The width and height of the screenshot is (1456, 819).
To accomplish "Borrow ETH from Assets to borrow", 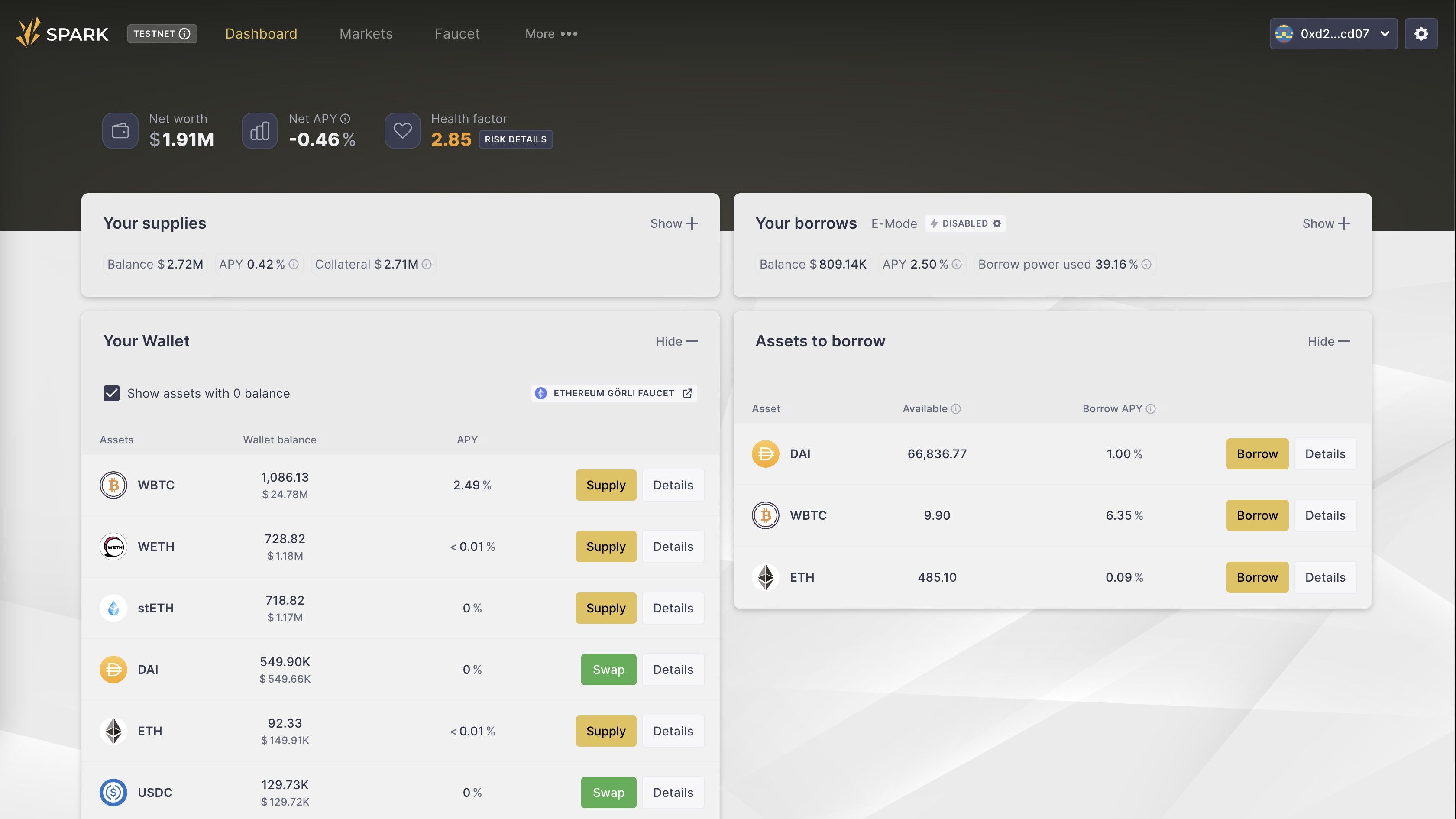I will (x=1256, y=577).
